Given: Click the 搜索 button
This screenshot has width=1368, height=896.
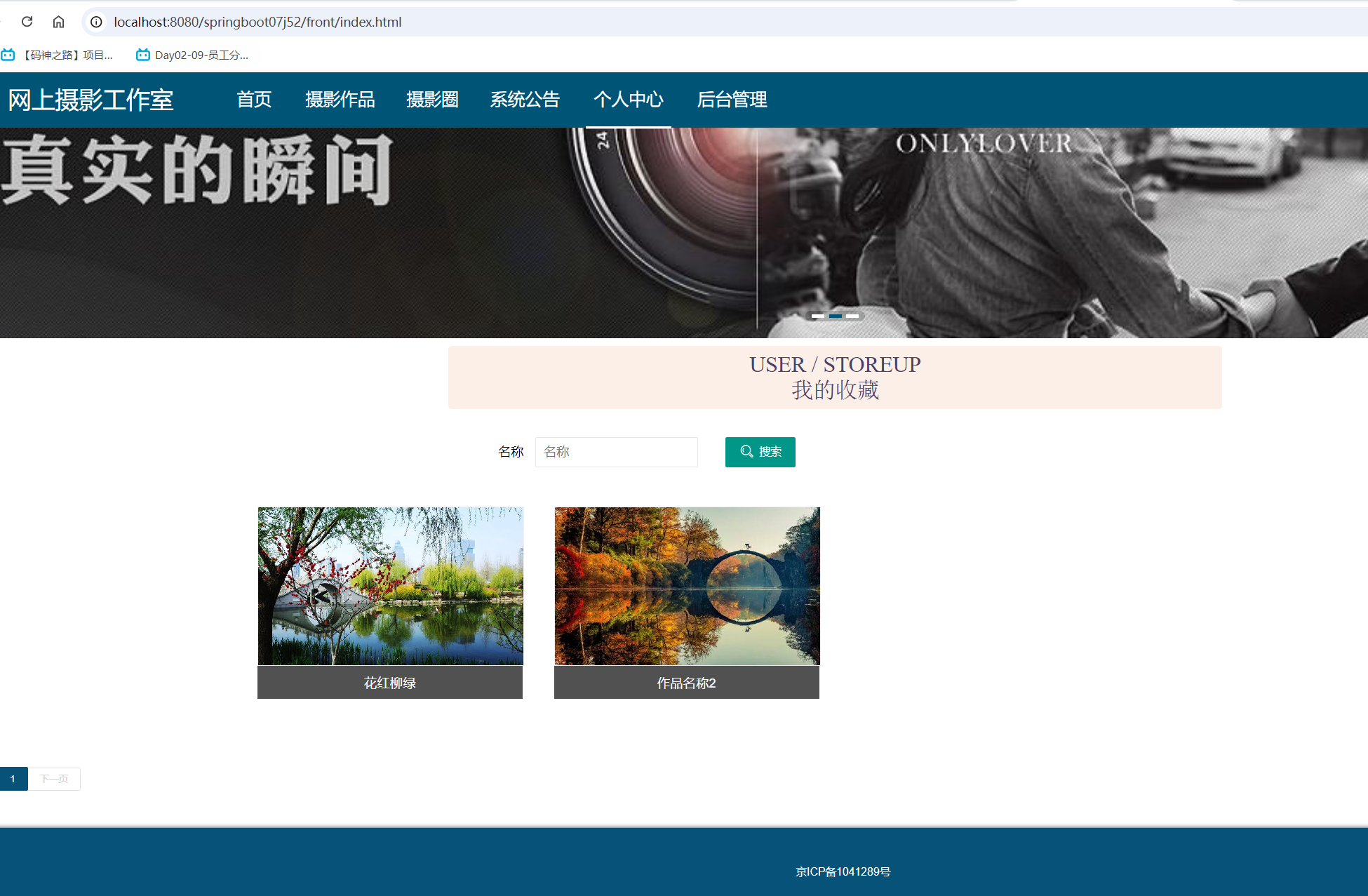Looking at the screenshot, I should 760,452.
